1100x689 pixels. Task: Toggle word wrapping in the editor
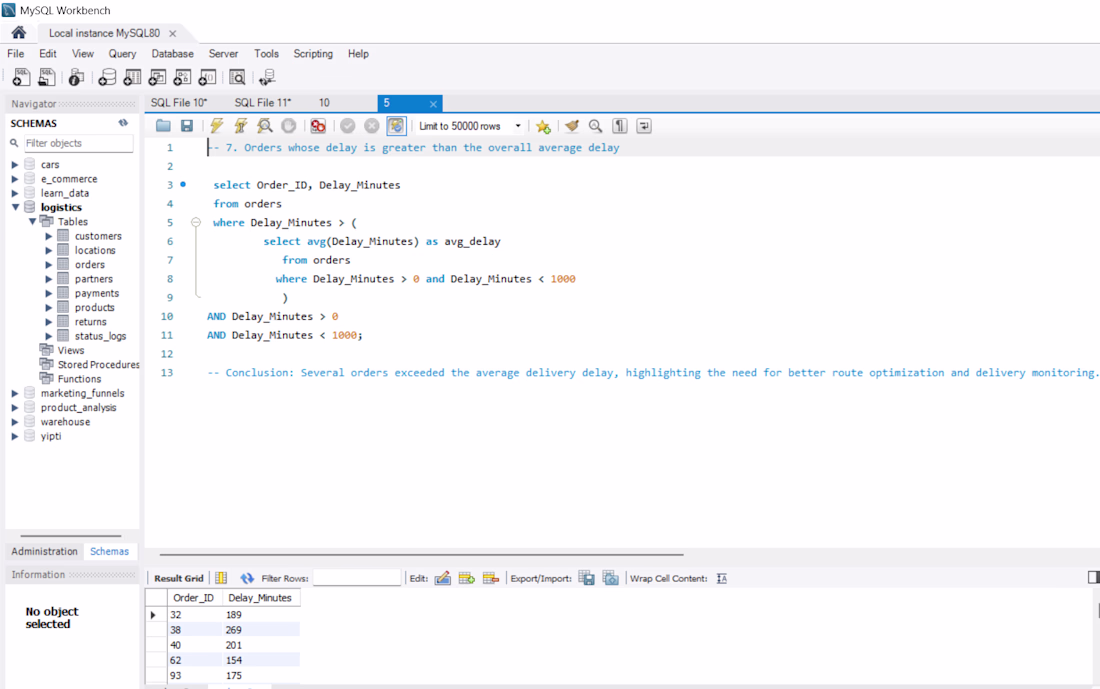click(643, 126)
